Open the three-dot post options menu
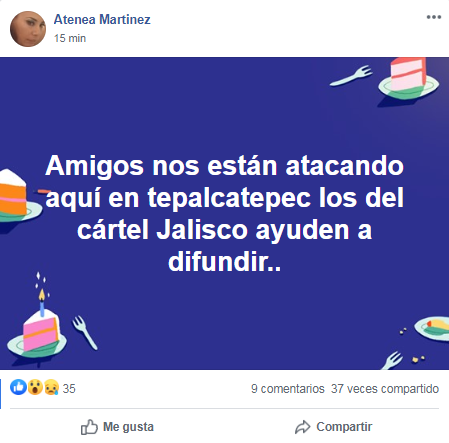 [434, 17]
